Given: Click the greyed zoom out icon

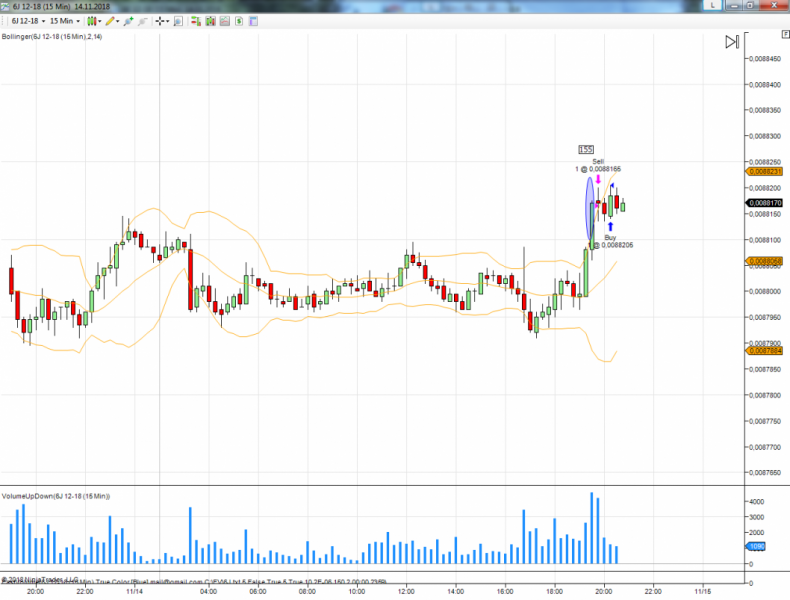Looking at the screenshot, I should click(143, 21).
